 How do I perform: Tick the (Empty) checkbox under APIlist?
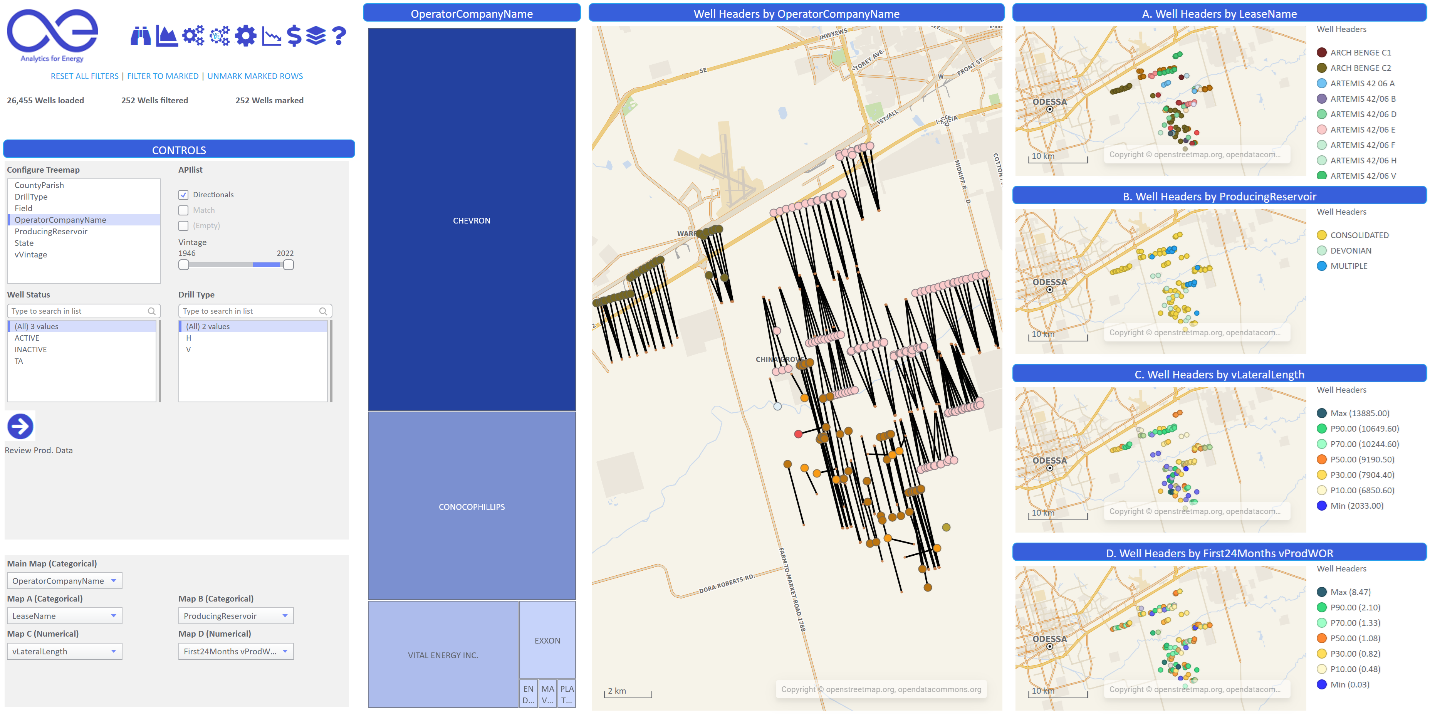(x=183, y=226)
